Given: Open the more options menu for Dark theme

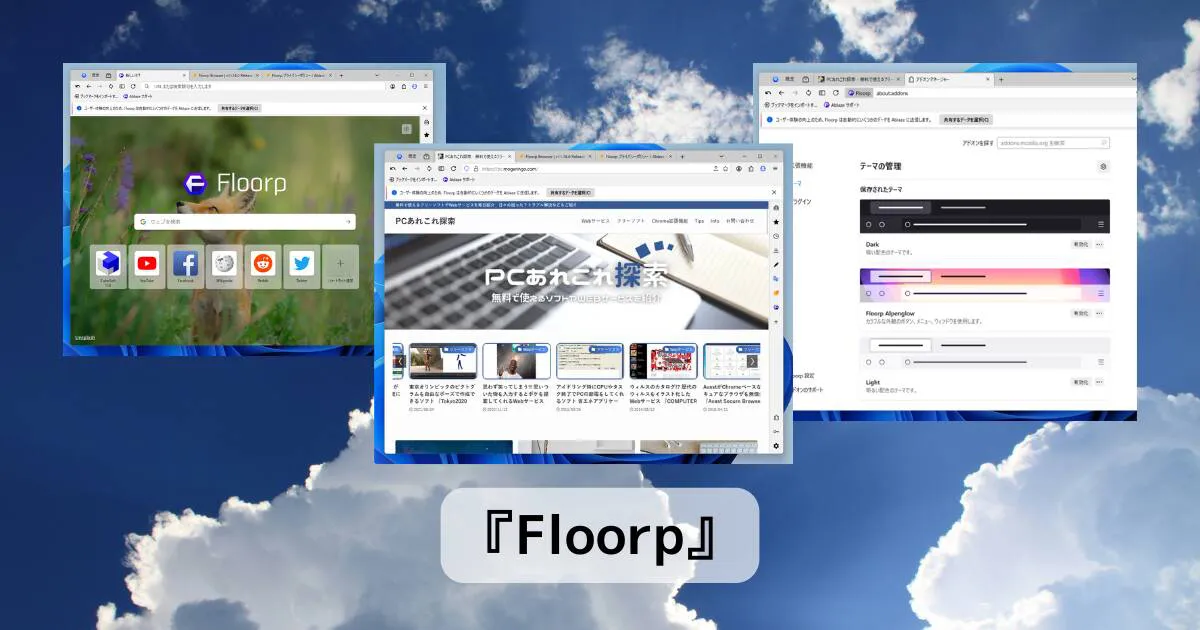Looking at the screenshot, I should tap(1100, 244).
